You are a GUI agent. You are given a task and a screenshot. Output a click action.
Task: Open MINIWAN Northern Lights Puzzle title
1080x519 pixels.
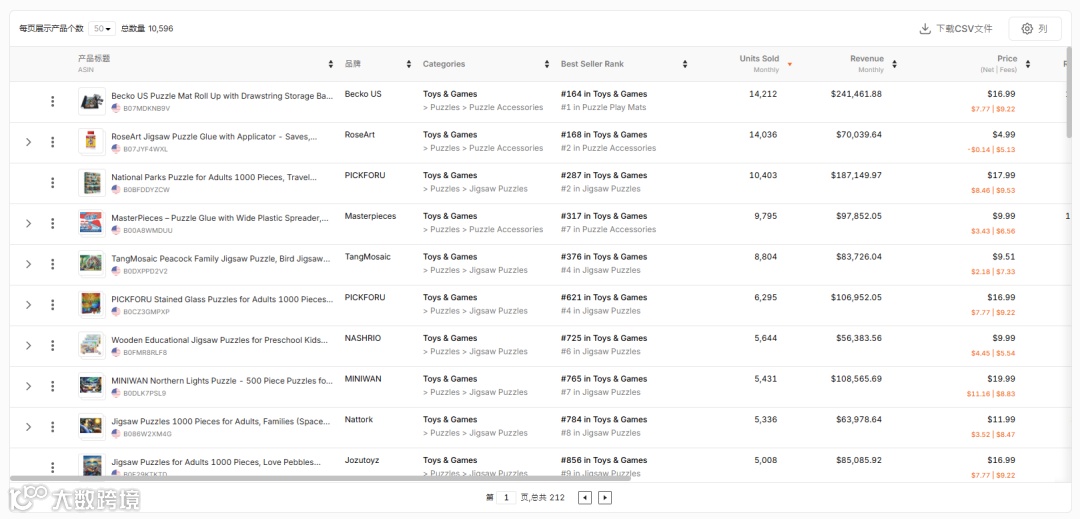(x=222, y=381)
